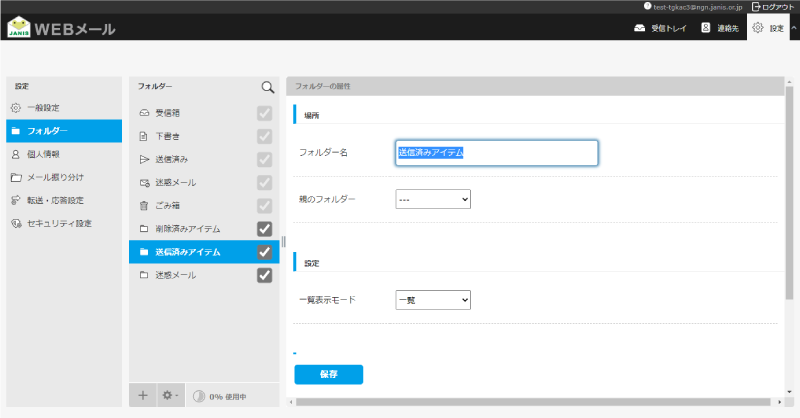Click the quota pie-chart icon
The height and width of the screenshot is (418, 800).
[199, 397]
